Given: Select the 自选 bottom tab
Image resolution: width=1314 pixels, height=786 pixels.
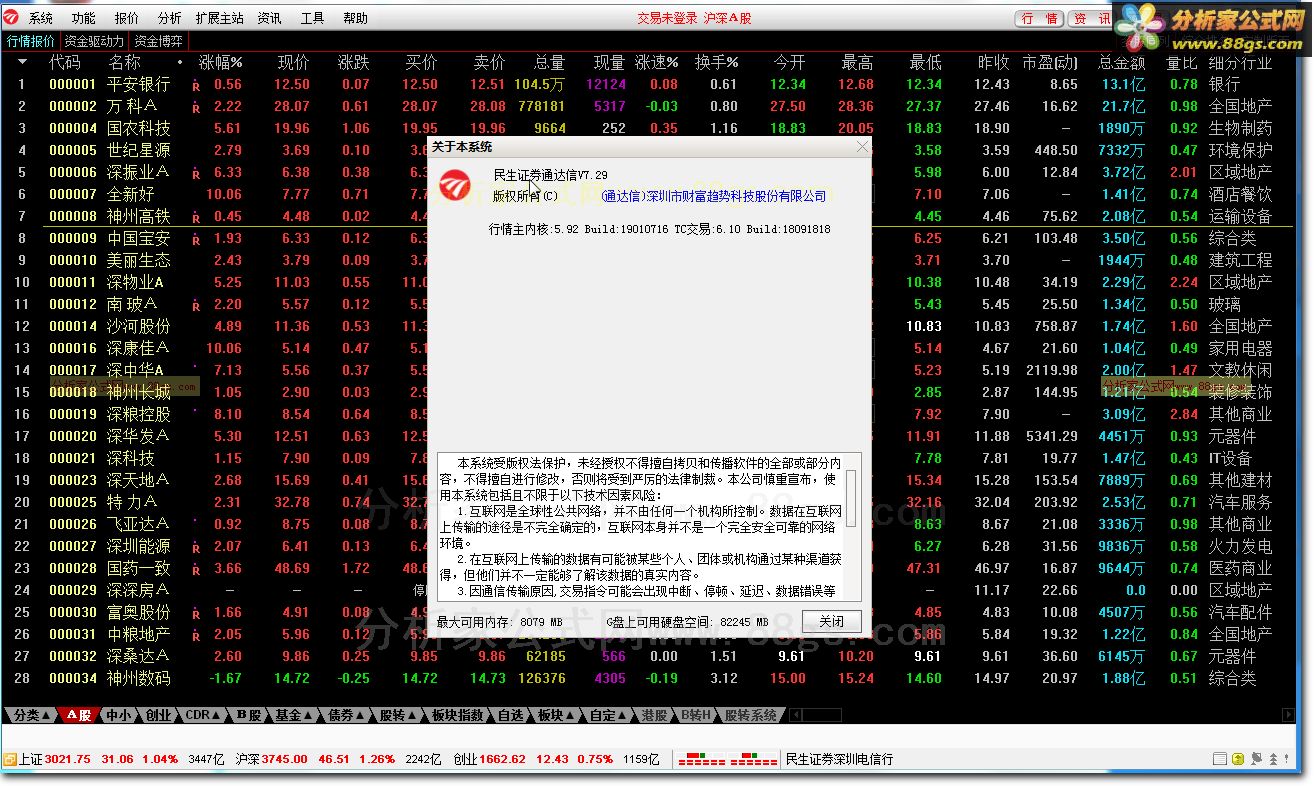Looking at the screenshot, I should pyautogui.click(x=510, y=716).
